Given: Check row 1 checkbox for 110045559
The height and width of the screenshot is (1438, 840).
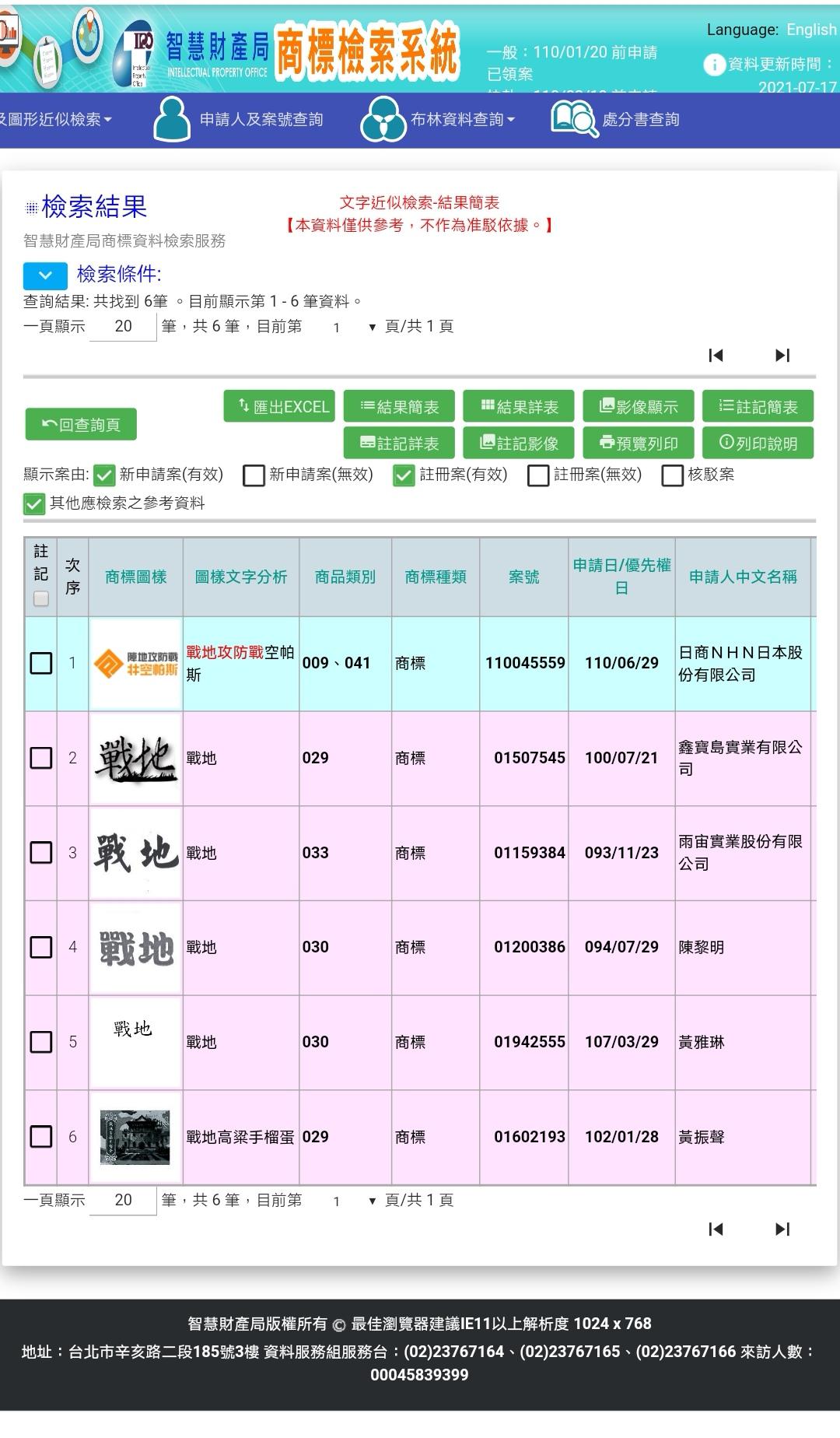Looking at the screenshot, I should tap(41, 663).
